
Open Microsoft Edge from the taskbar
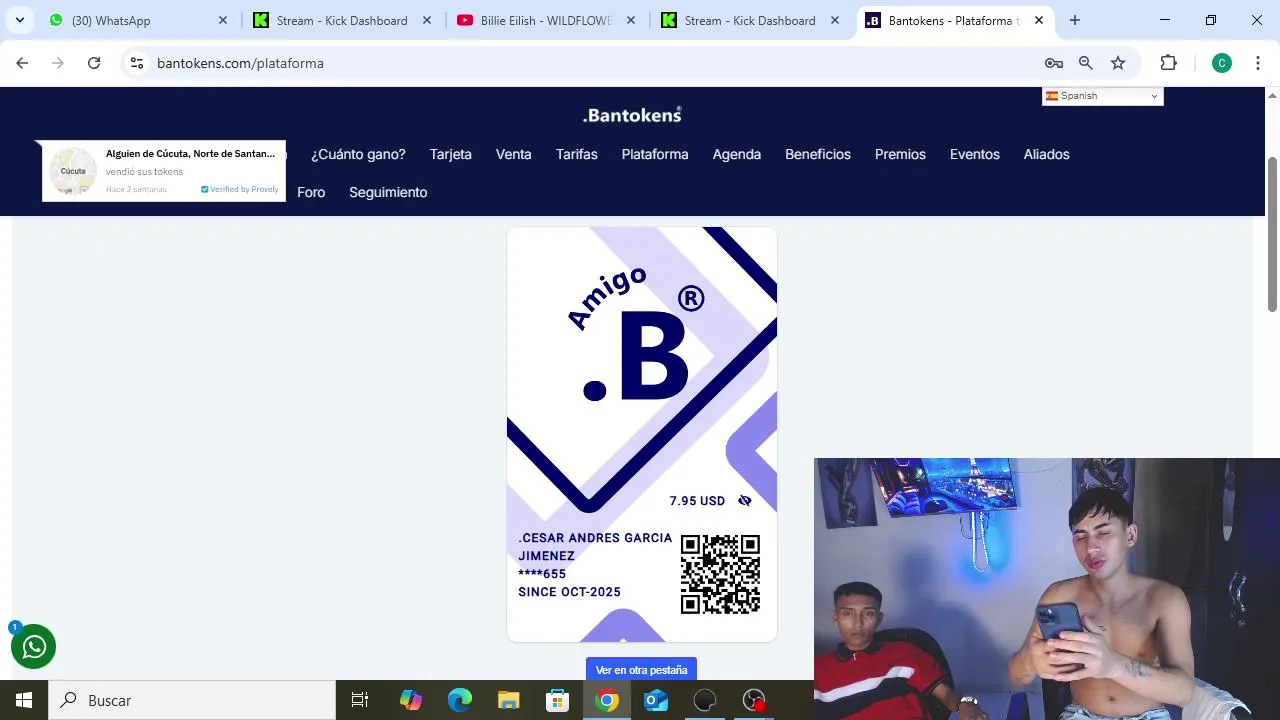(x=459, y=700)
